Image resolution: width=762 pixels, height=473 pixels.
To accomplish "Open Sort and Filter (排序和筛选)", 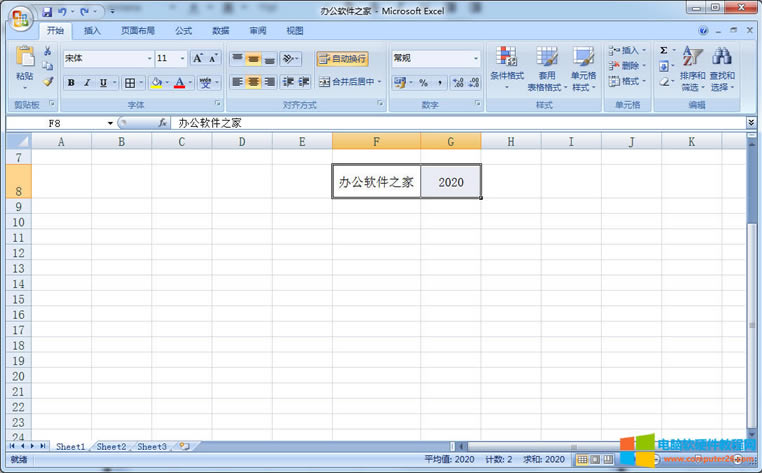I will (692, 67).
